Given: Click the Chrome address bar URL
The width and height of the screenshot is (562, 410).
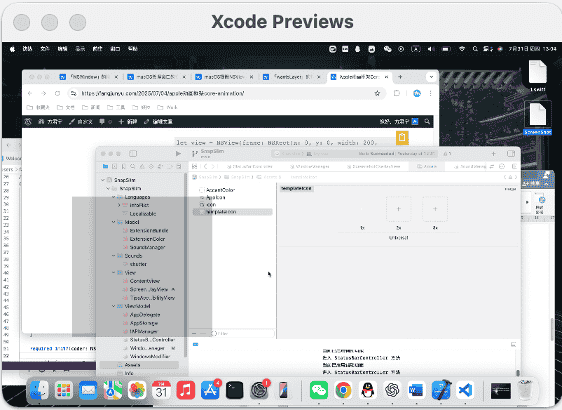Looking at the screenshot, I should 163,94.
